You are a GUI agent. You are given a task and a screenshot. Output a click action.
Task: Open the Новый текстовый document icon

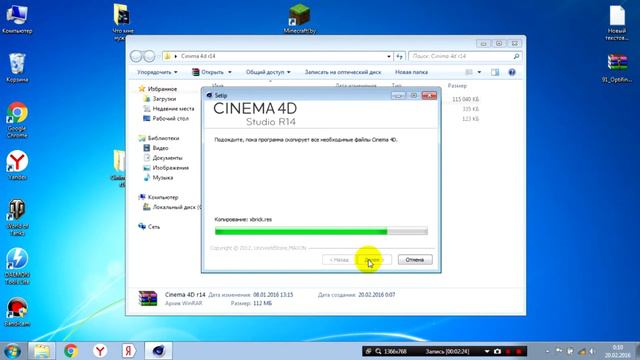coord(617,22)
